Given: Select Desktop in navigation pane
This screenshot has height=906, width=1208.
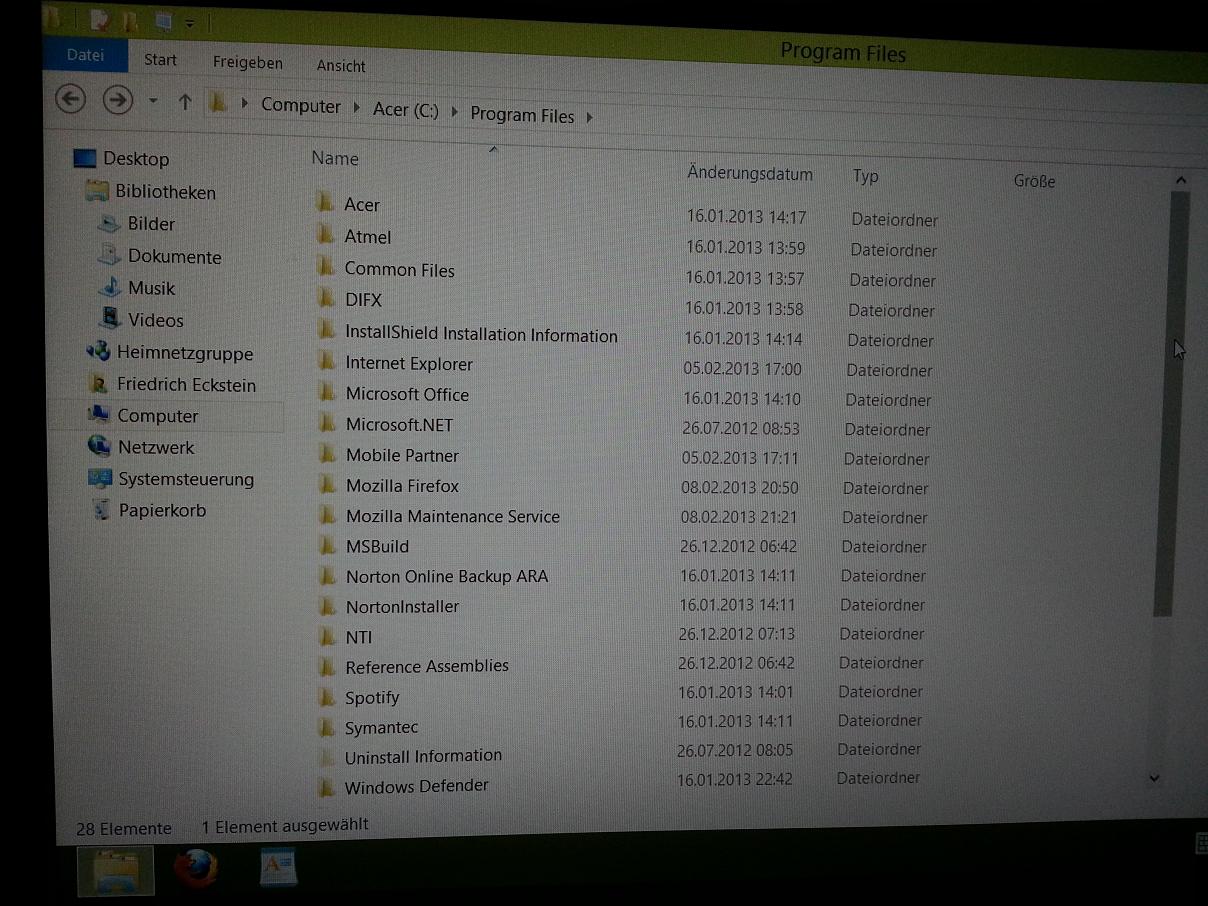Looking at the screenshot, I should (136, 159).
